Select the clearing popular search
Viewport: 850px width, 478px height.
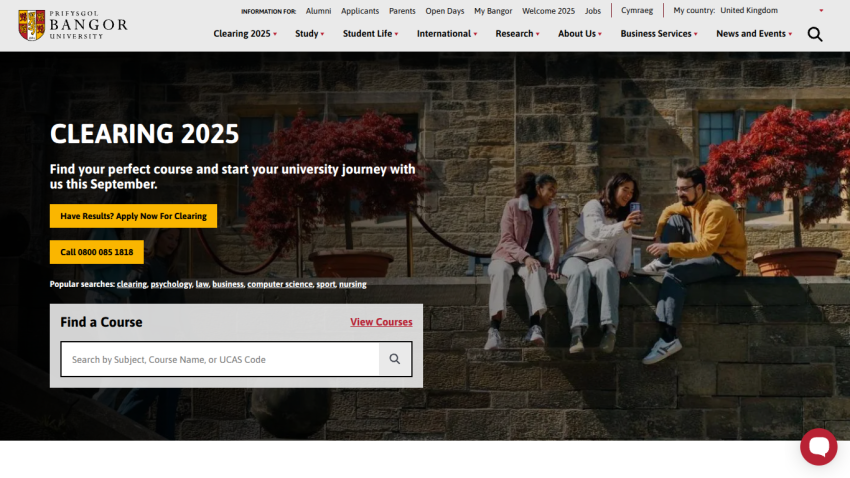tap(132, 284)
